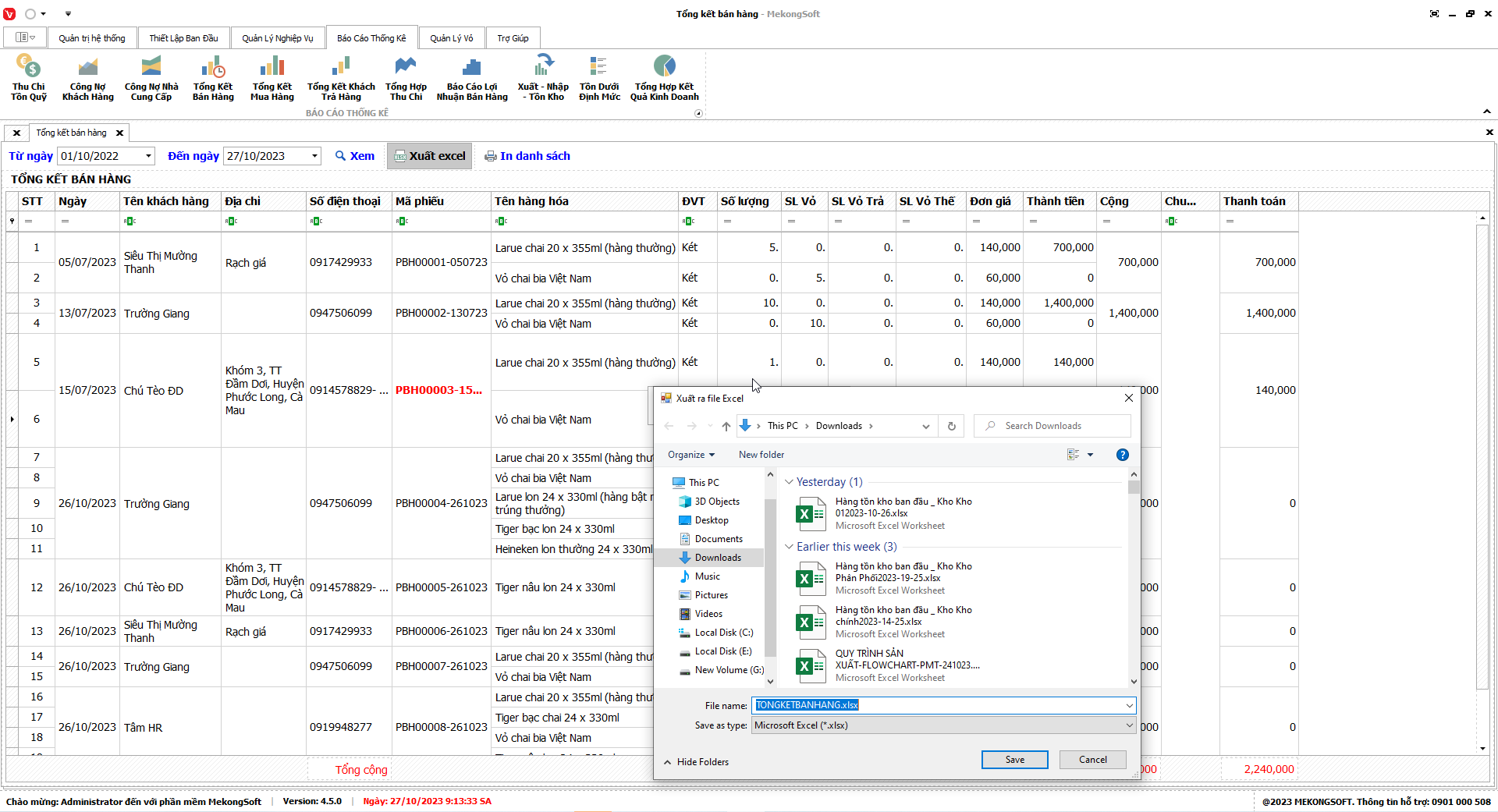Switch to Thiết Lập Ban Đầu tab
Image resolution: width=1498 pixels, height=812 pixels.
pyautogui.click(x=183, y=38)
